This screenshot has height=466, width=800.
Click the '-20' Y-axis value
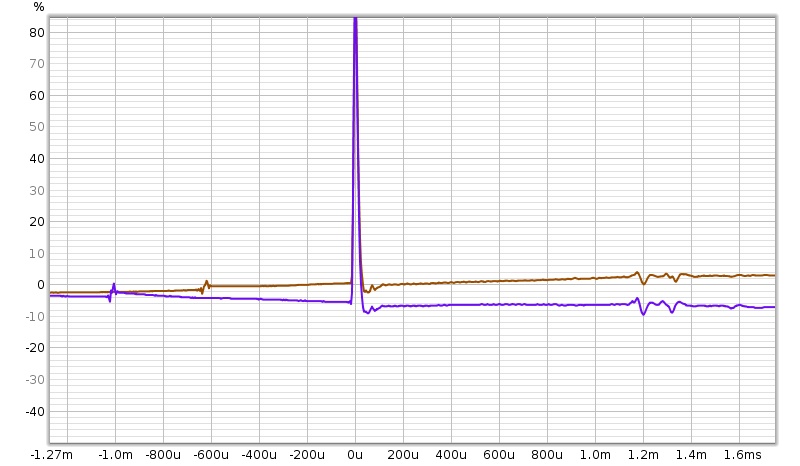tap(35, 348)
